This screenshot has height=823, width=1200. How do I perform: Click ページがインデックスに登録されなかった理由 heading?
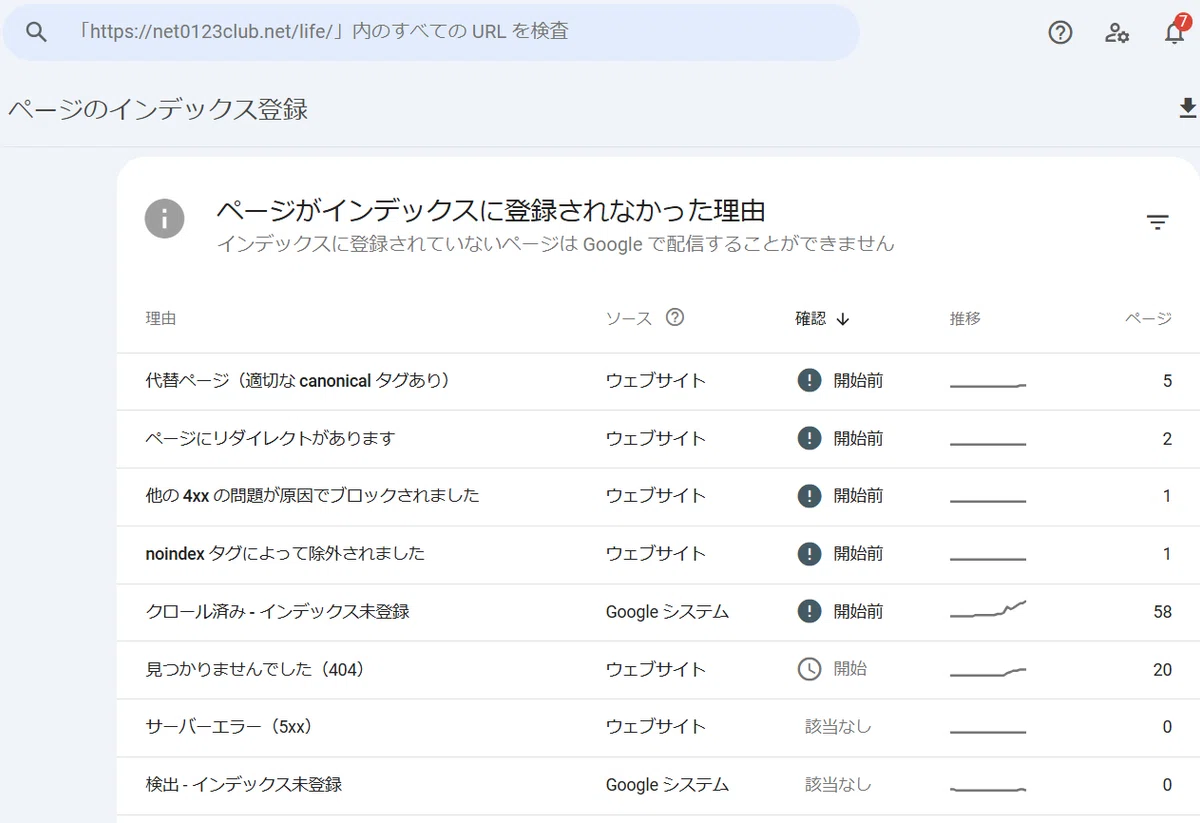tap(491, 210)
